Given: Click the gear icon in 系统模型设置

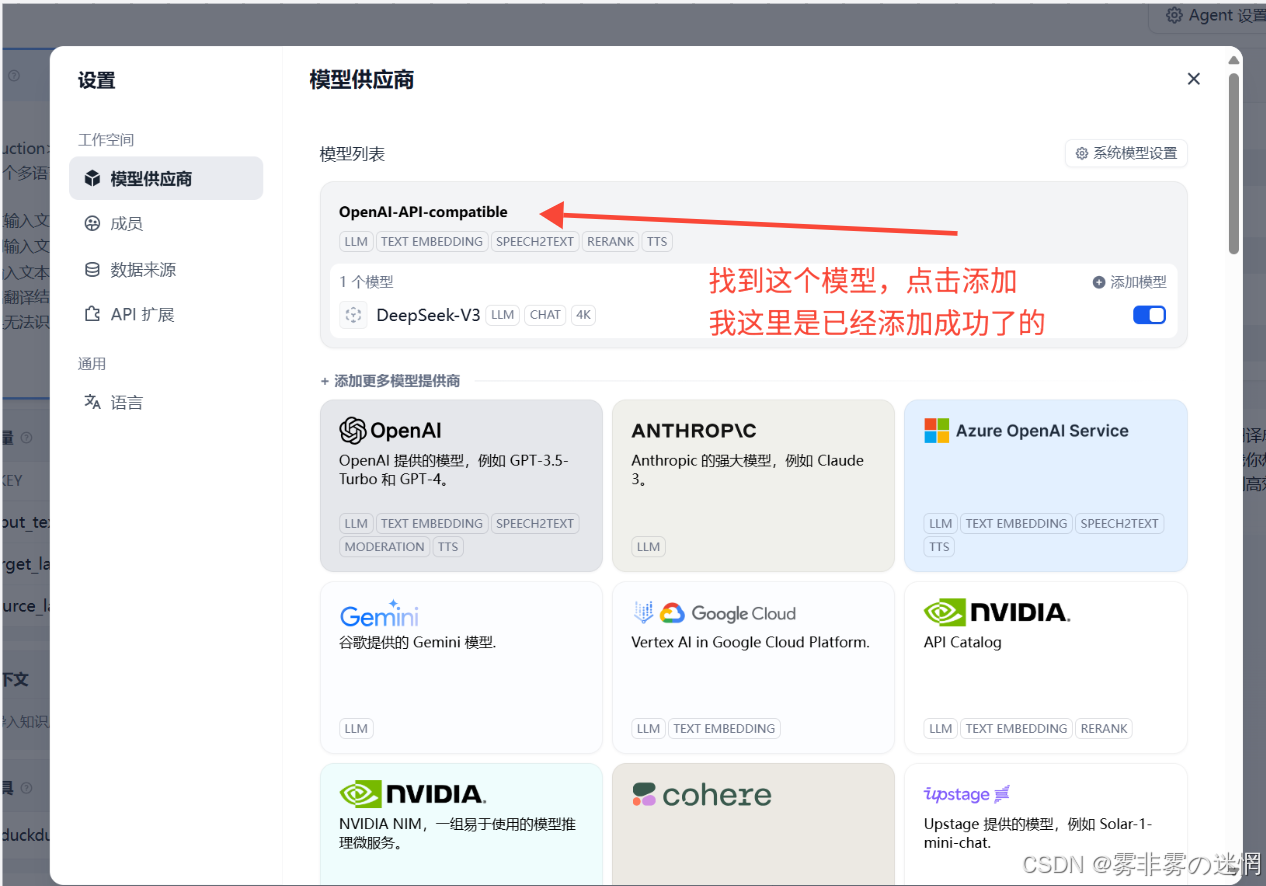Looking at the screenshot, I should coord(1082,153).
